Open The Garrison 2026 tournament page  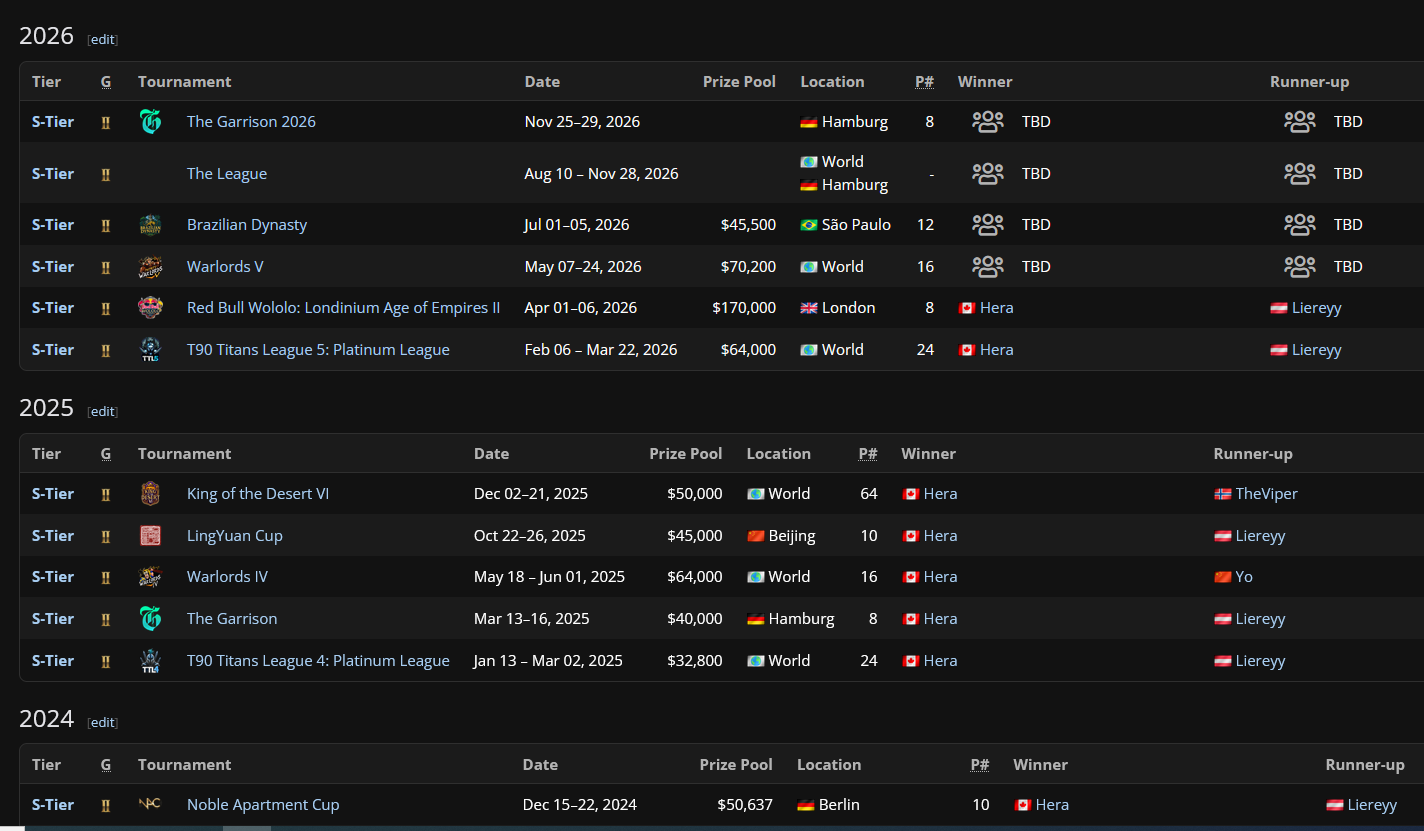(251, 122)
